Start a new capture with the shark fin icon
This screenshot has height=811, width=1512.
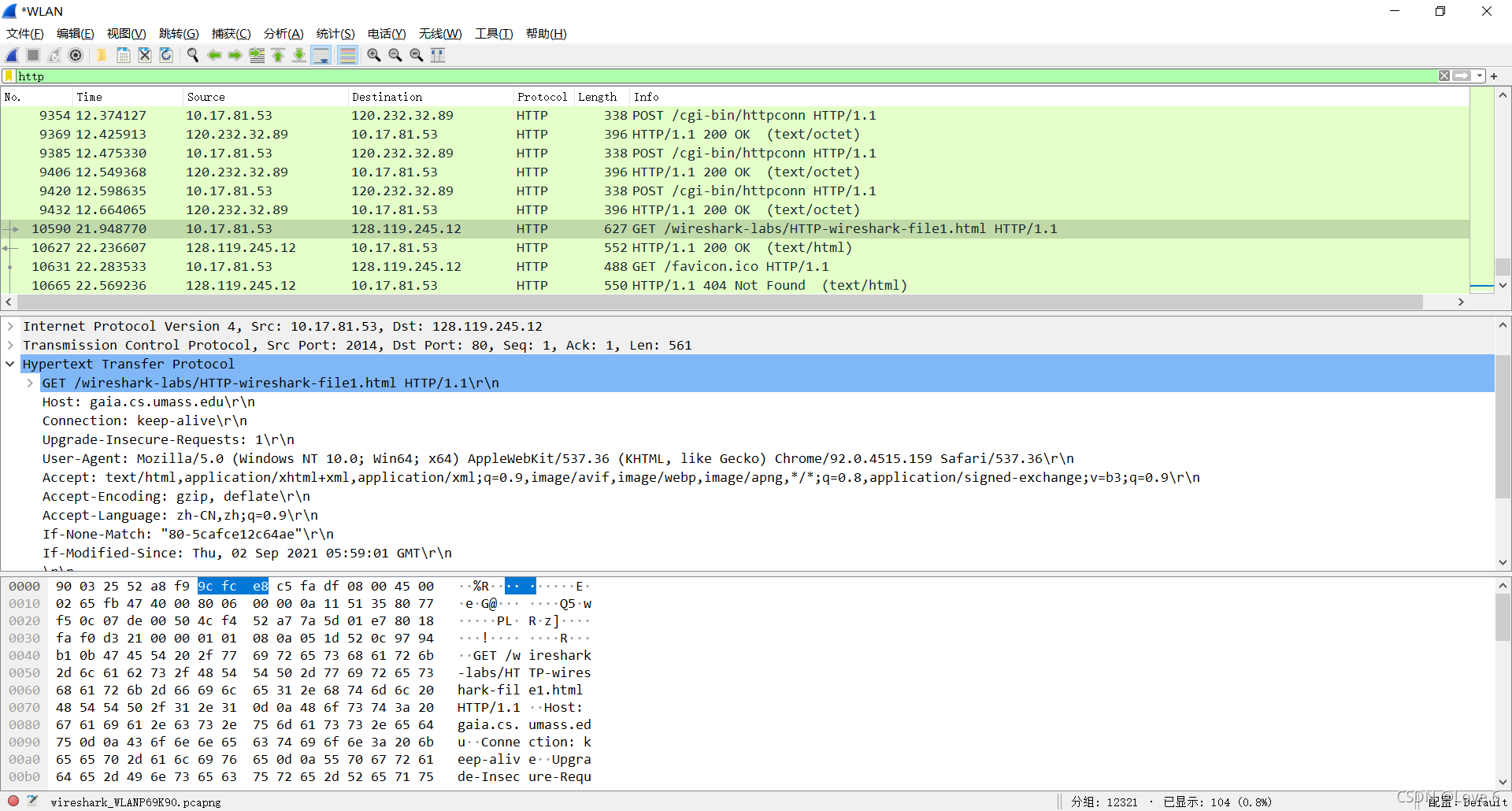[11, 55]
